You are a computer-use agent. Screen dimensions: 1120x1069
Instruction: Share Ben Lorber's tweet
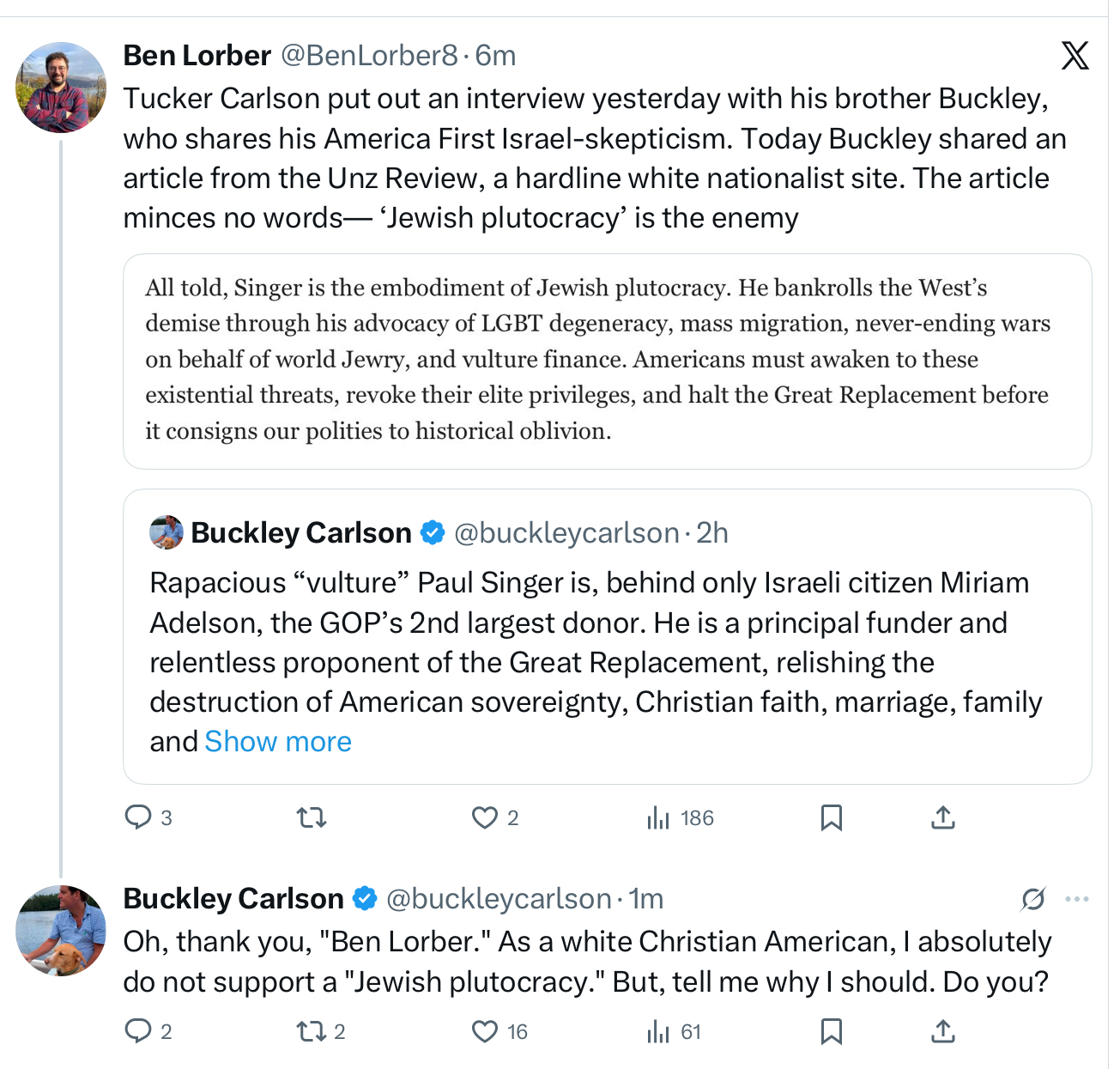(x=942, y=817)
